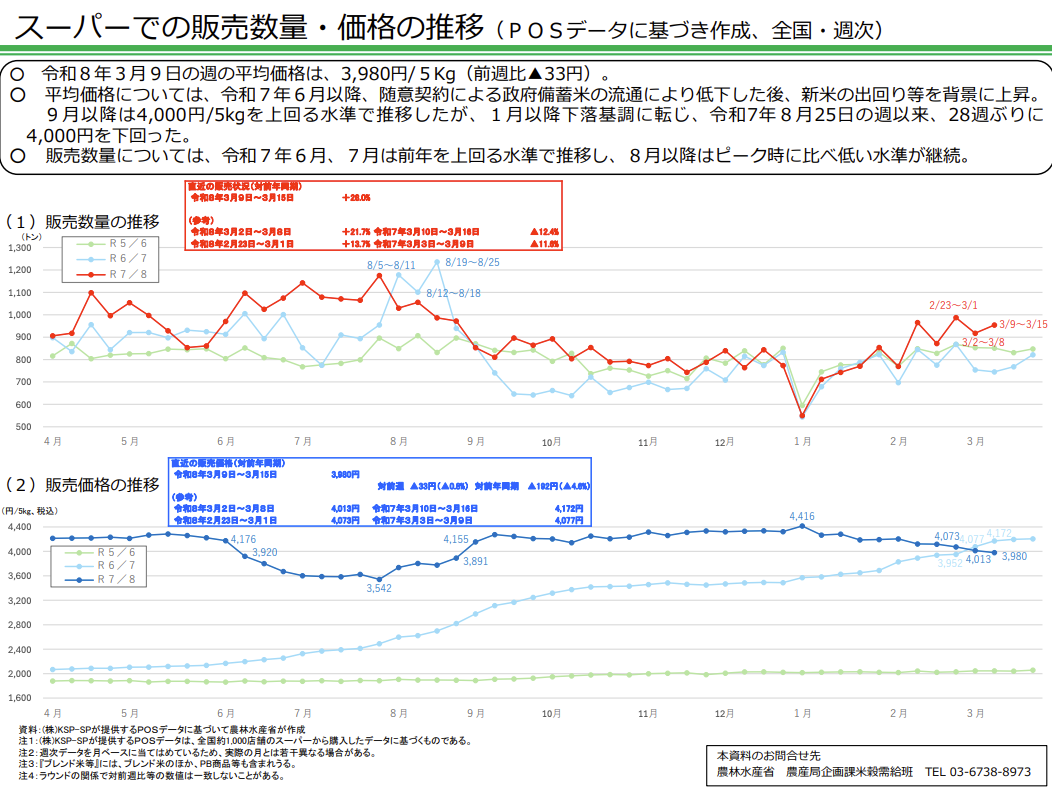Toggle the R7/8 line in sales volume legend
The width and height of the screenshot is (1052, 796).
point(90,274)
